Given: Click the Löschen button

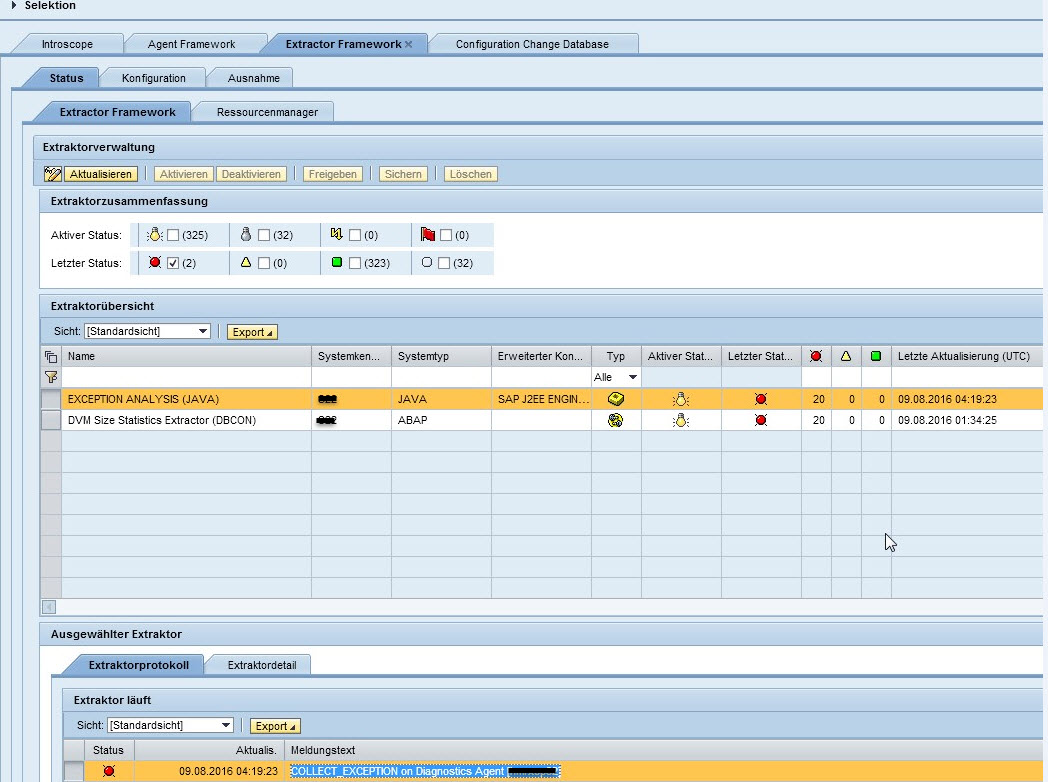Looking at the screenshot, I should tap(471, 174).
